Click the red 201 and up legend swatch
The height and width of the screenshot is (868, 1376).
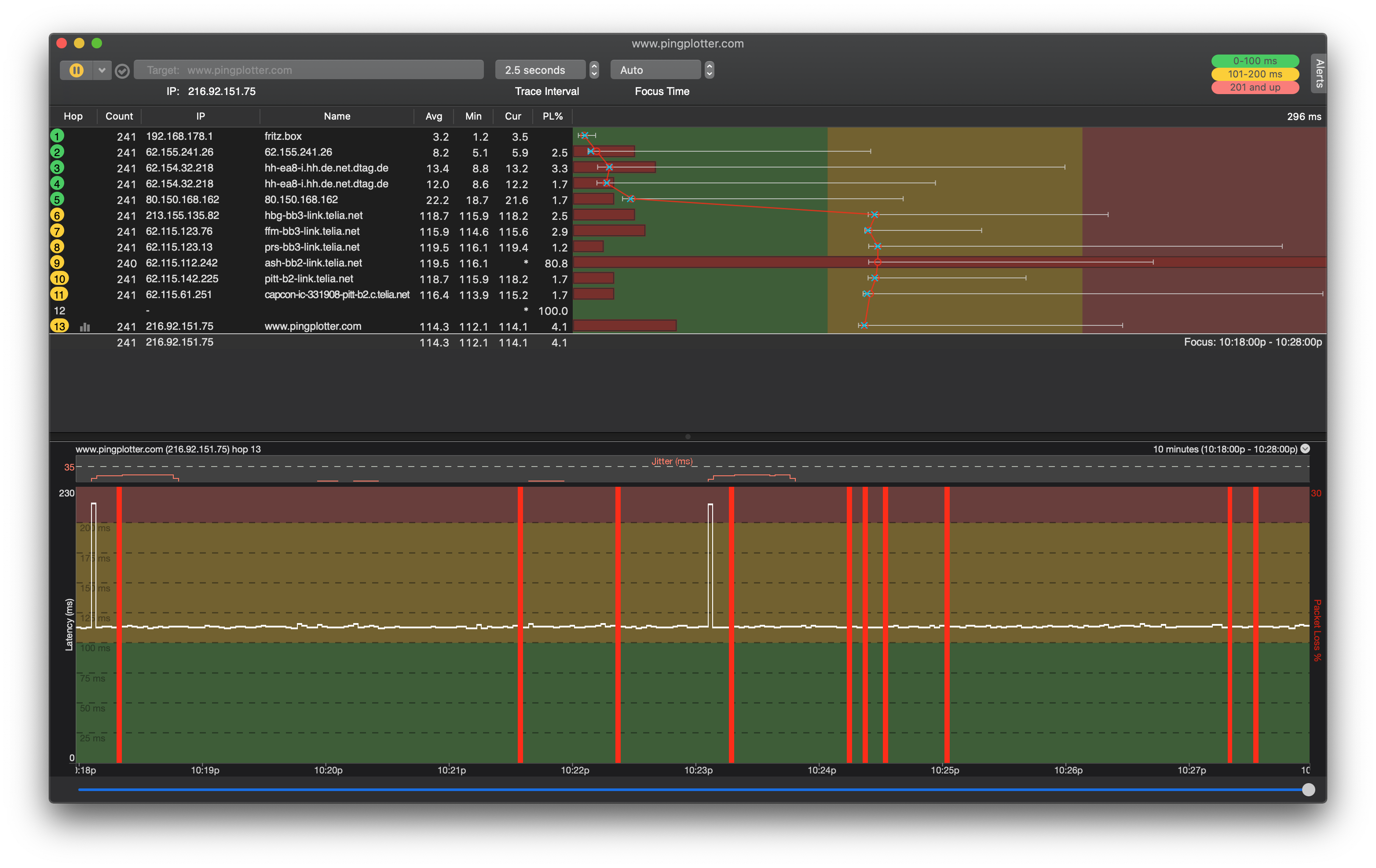(x=1255, y=88)
